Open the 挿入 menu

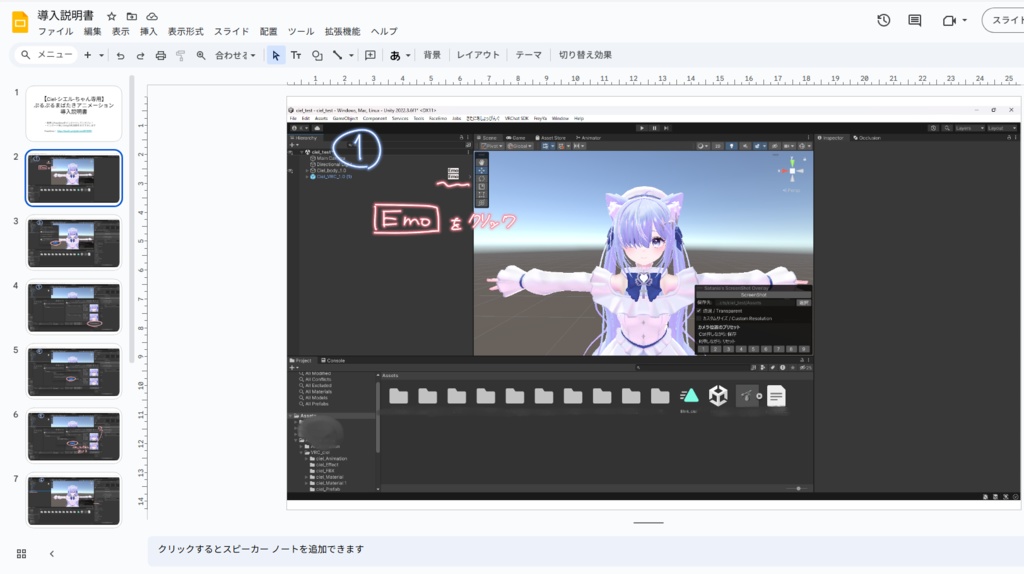(148, 31)
